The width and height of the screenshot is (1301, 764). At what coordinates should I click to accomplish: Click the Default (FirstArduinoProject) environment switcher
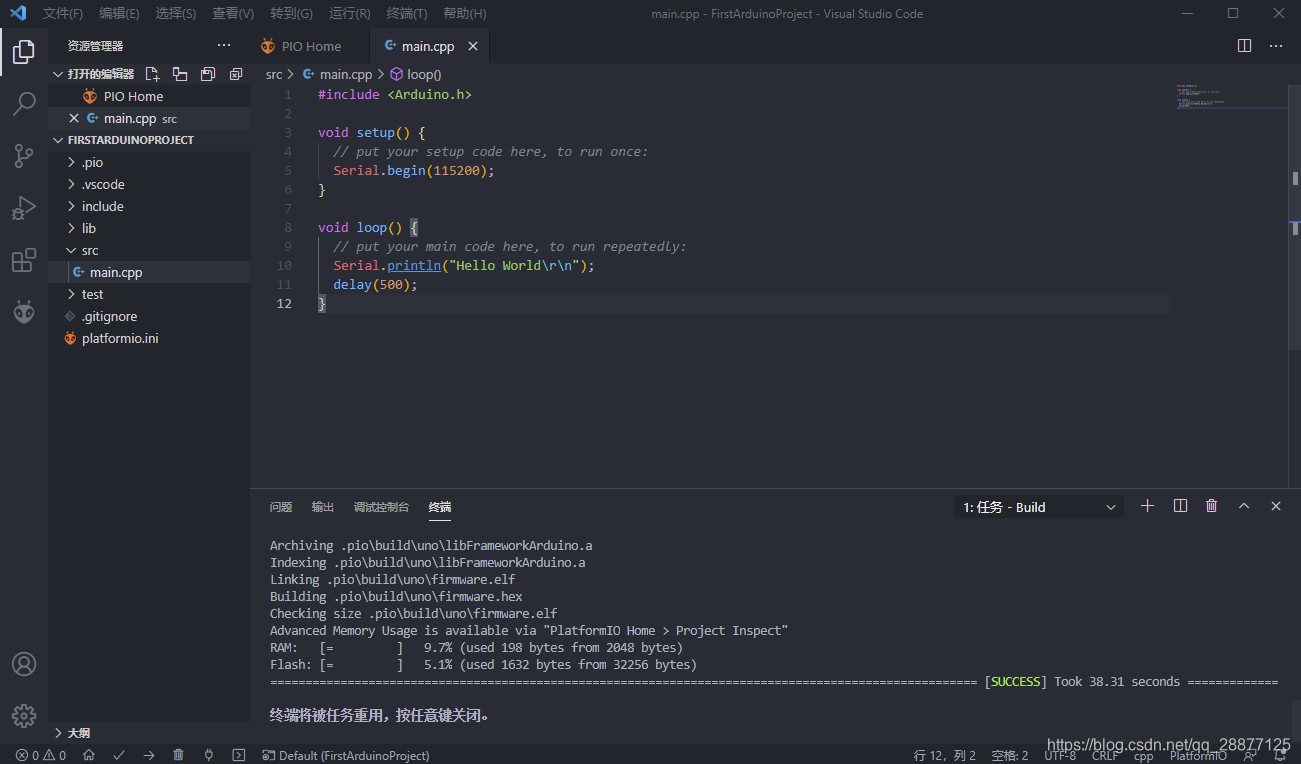346,755
